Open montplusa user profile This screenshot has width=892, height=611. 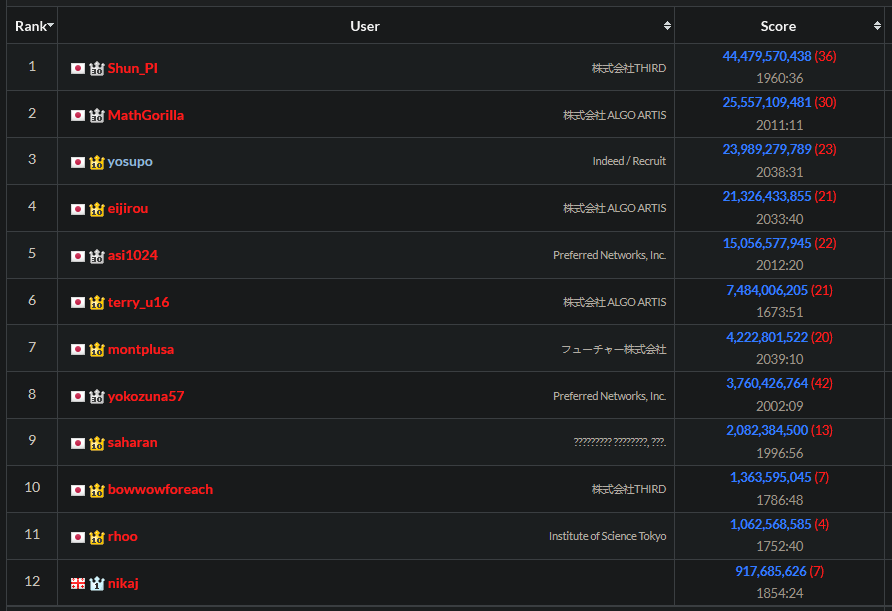pos(141,349)
